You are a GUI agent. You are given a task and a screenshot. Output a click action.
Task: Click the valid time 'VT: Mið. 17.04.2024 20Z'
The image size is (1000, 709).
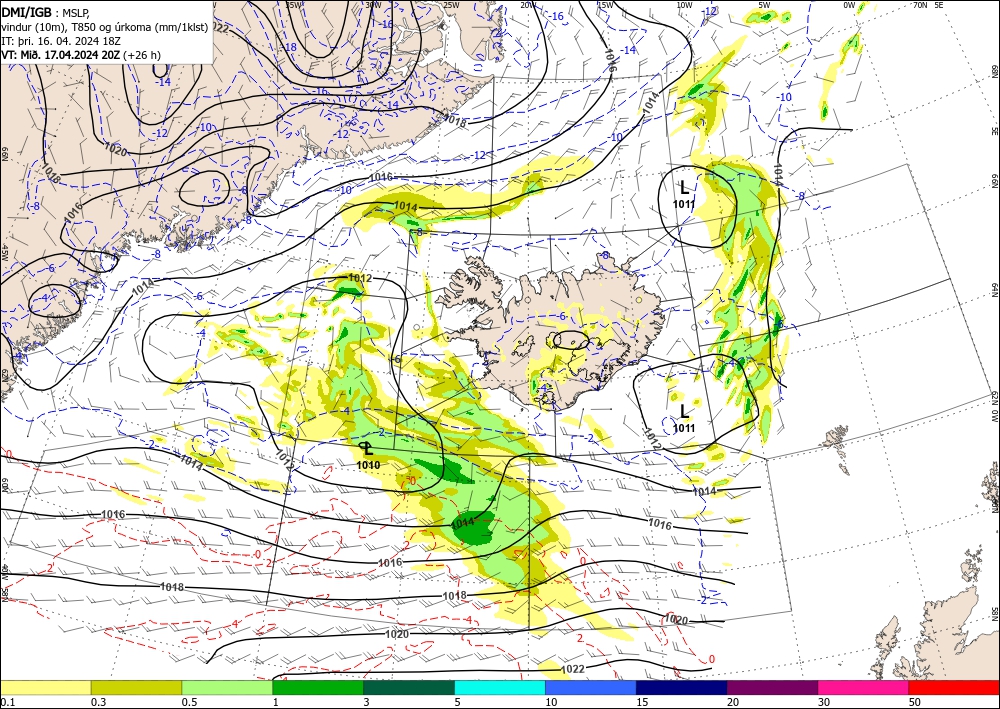[61, 55]
